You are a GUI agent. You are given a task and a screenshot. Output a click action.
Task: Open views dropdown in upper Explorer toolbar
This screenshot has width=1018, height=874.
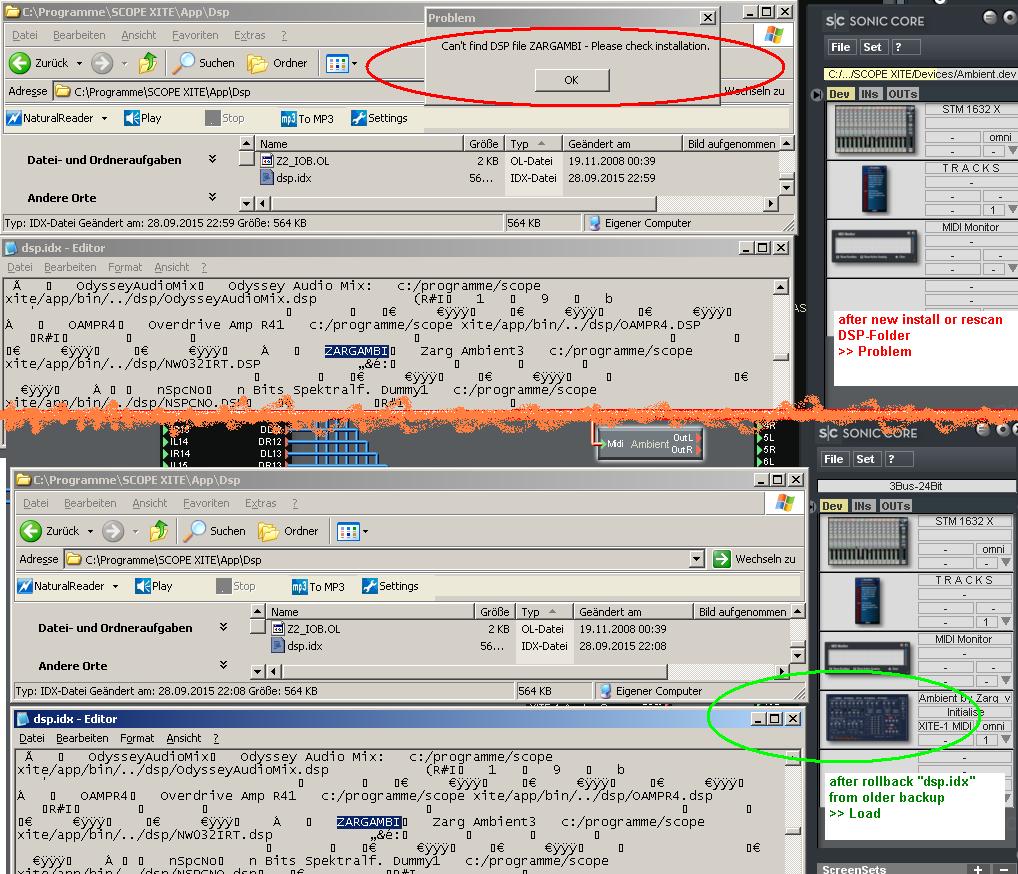tap(354, 64)
